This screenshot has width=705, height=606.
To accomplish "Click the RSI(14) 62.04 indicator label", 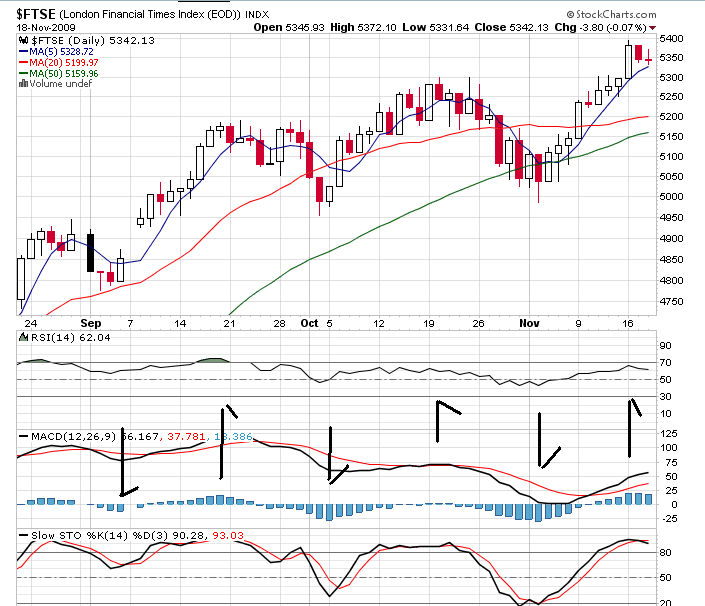I will tap(71, 337).
